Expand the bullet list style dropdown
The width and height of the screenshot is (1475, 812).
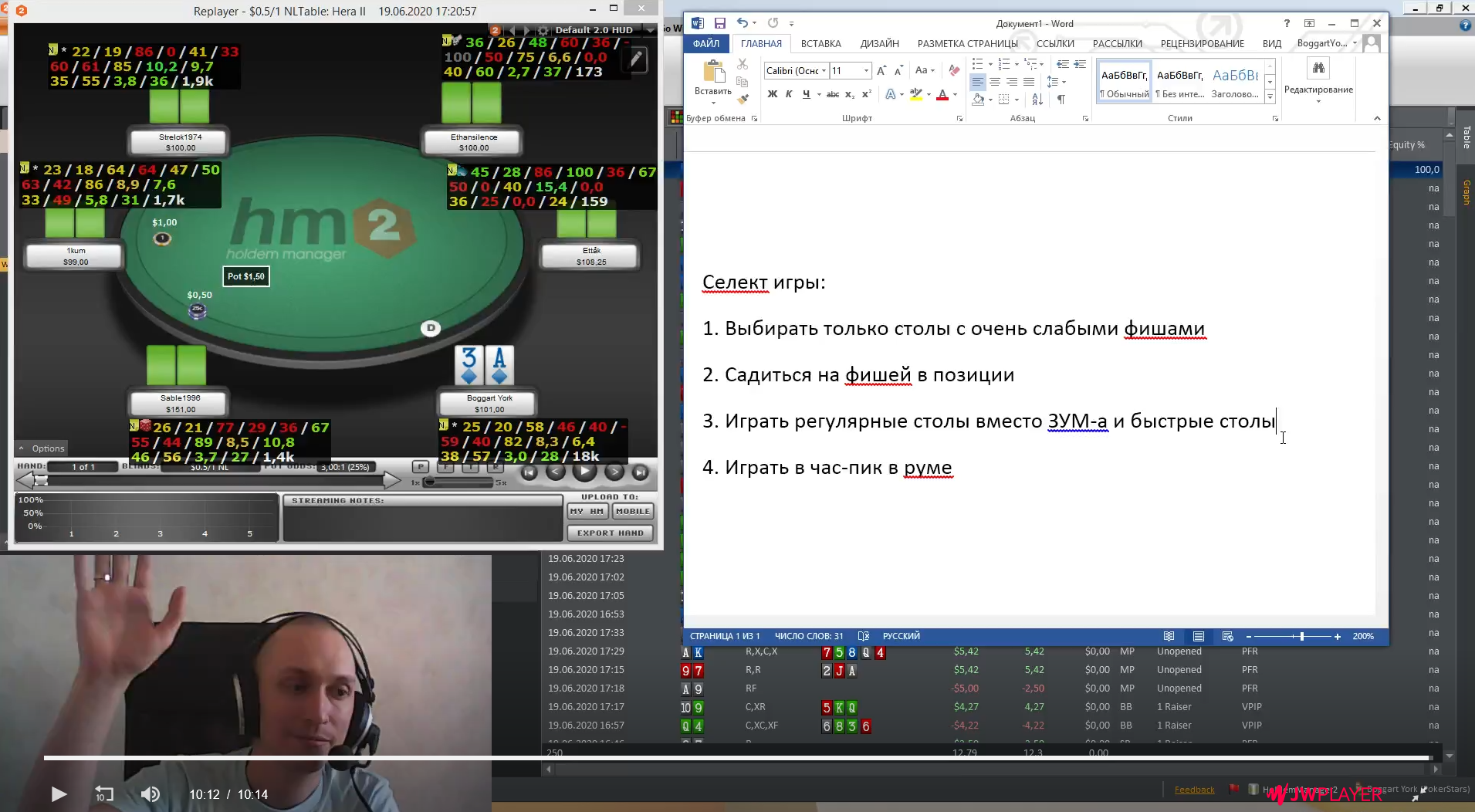click(990, 64)
